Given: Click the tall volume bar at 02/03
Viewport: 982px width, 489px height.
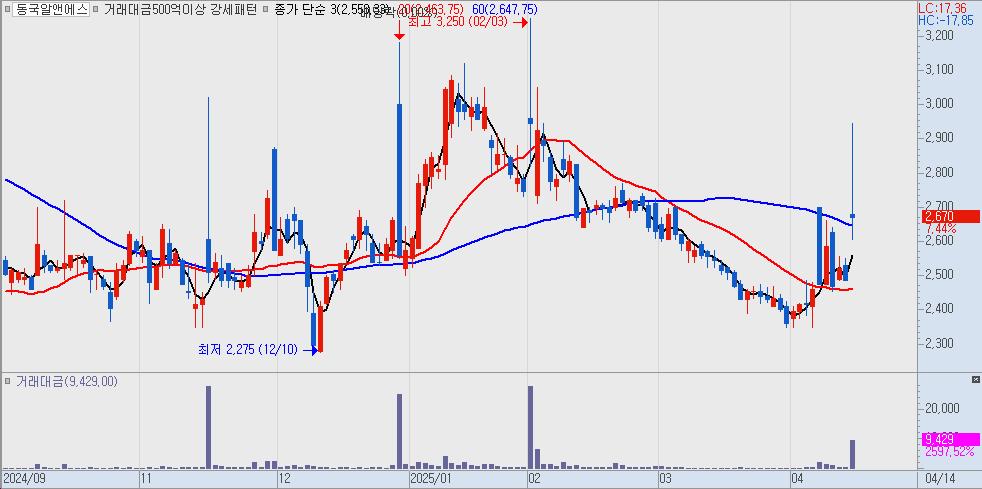Looking at the screenshot, I should [530, 428].
